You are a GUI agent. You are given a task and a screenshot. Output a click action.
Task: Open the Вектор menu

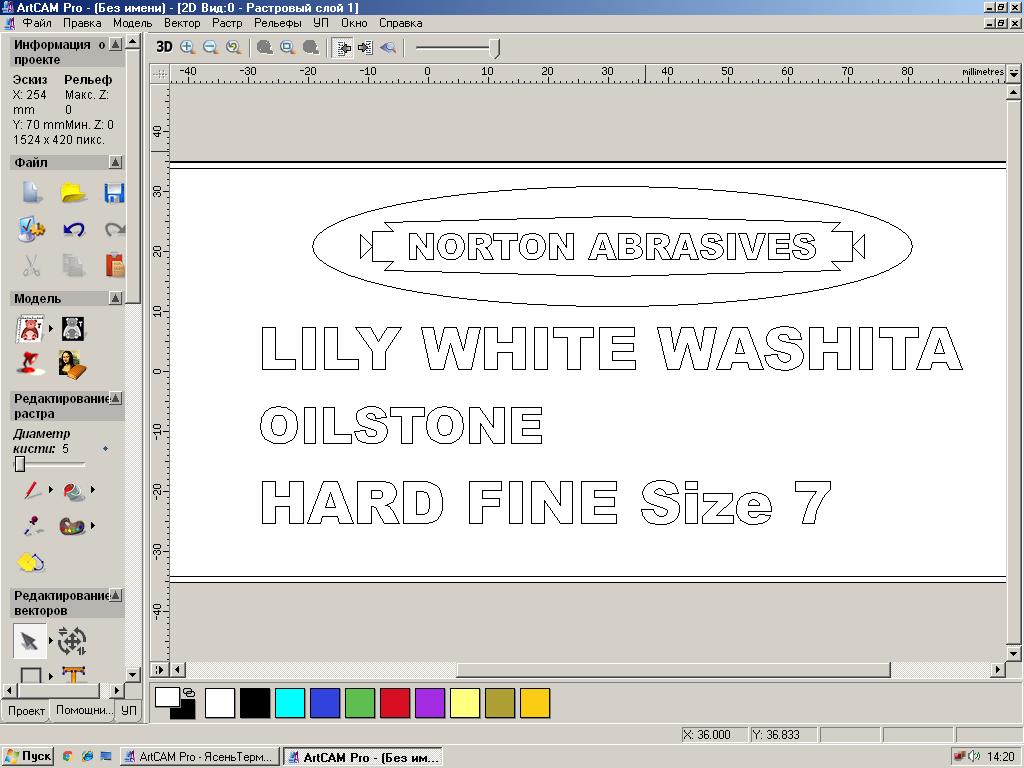[x=182, y=22]
